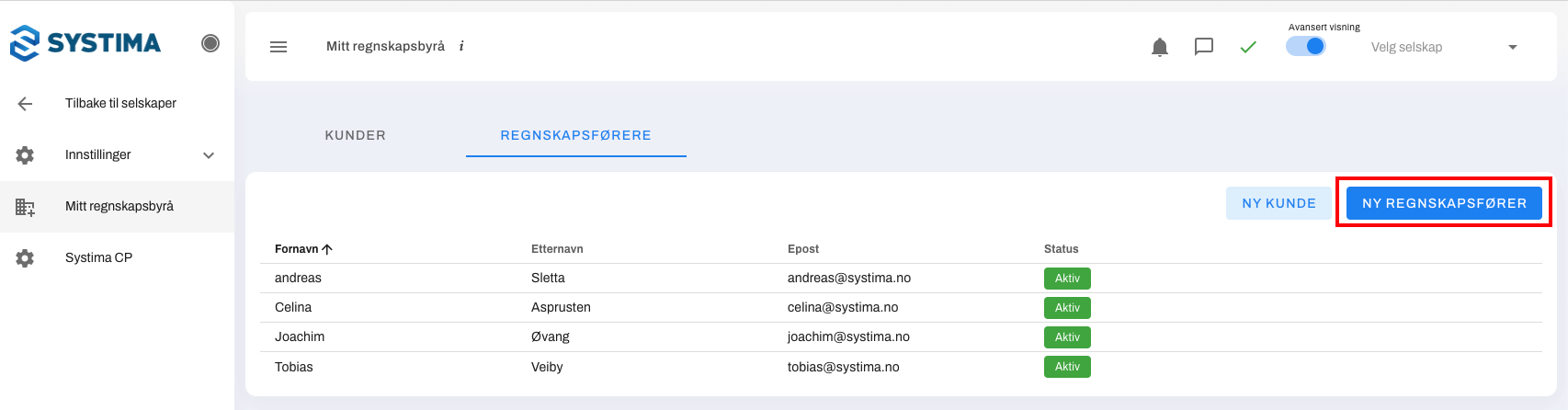Viewport: 1568px width, 410px height.
Task: Select first name Tobias
Action: click(294, 367)
